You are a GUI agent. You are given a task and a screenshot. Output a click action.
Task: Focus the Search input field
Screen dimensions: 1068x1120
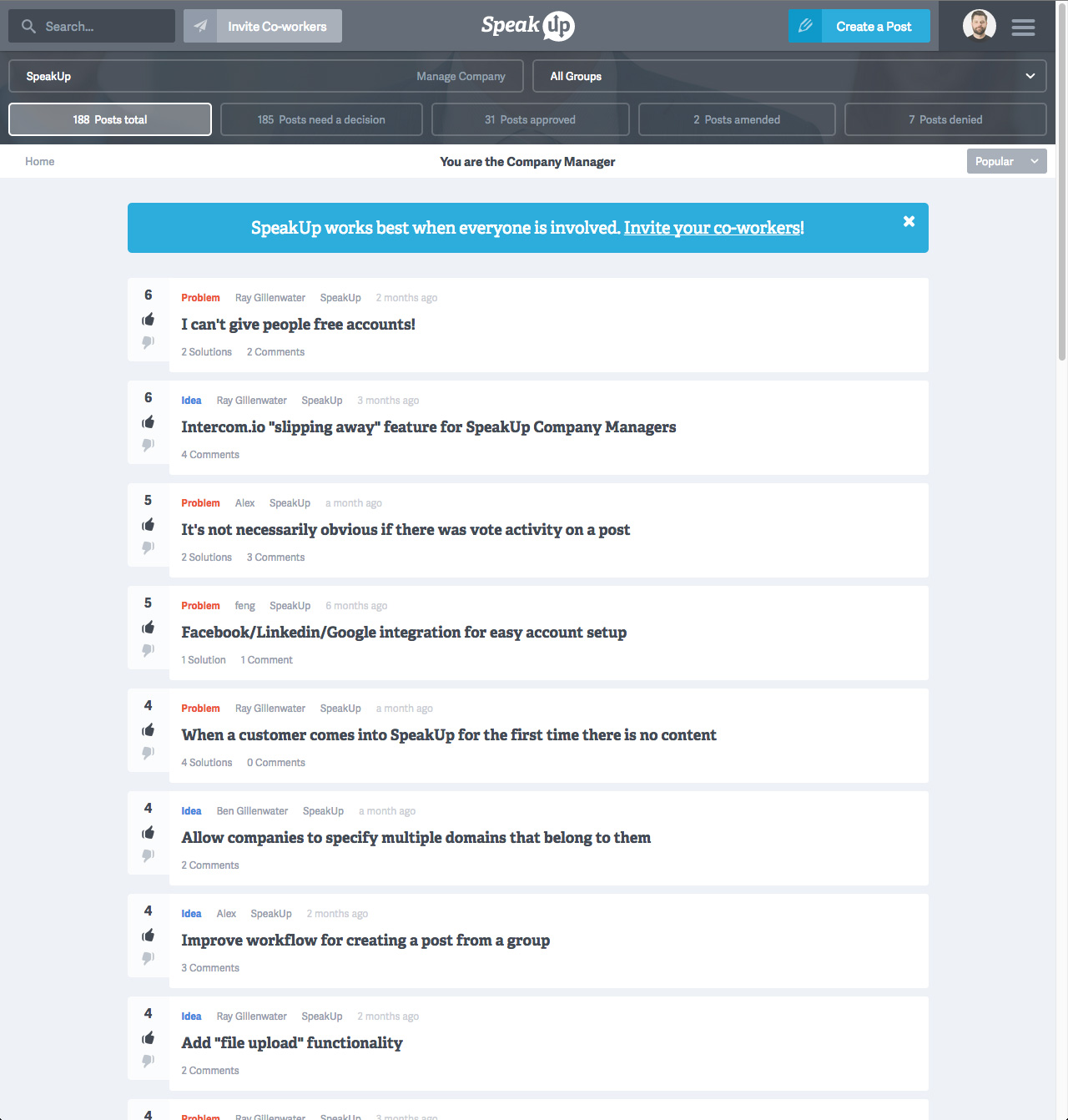pyautogui.click(x=92, y=26)
